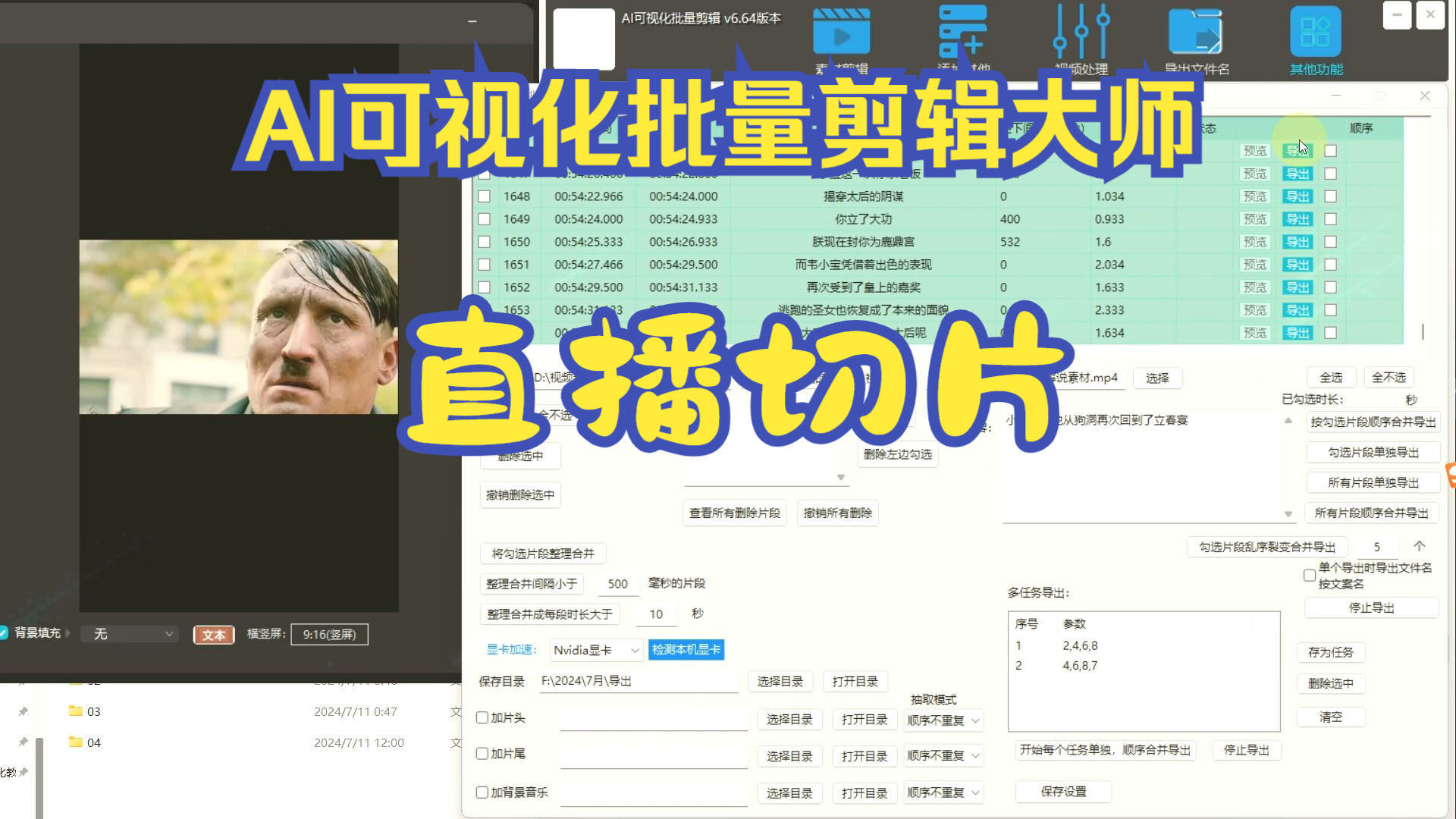Enable the 加片尾 checkbox
This screenshot has width=1456, height=819.
click(x=482, y=754)
